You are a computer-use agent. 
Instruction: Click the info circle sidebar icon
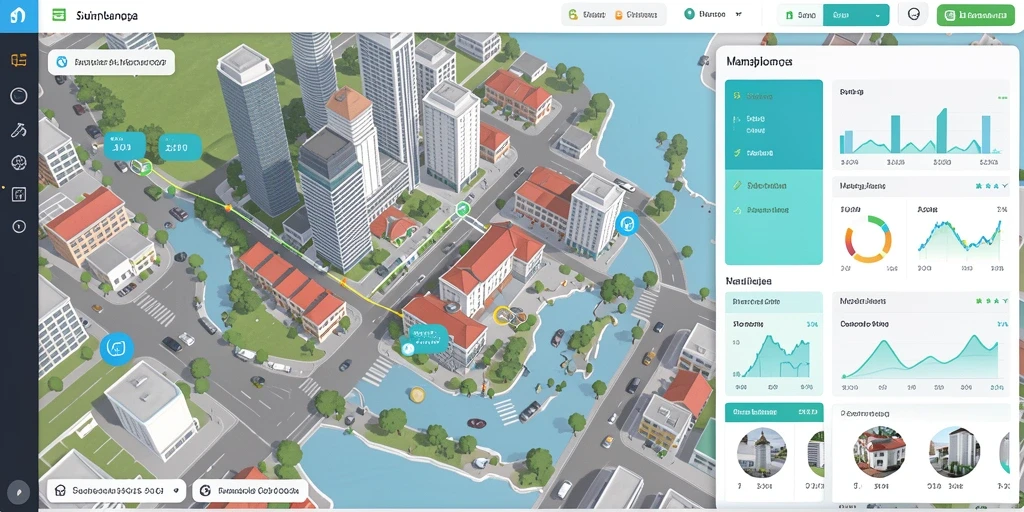(x=19, y=227)
